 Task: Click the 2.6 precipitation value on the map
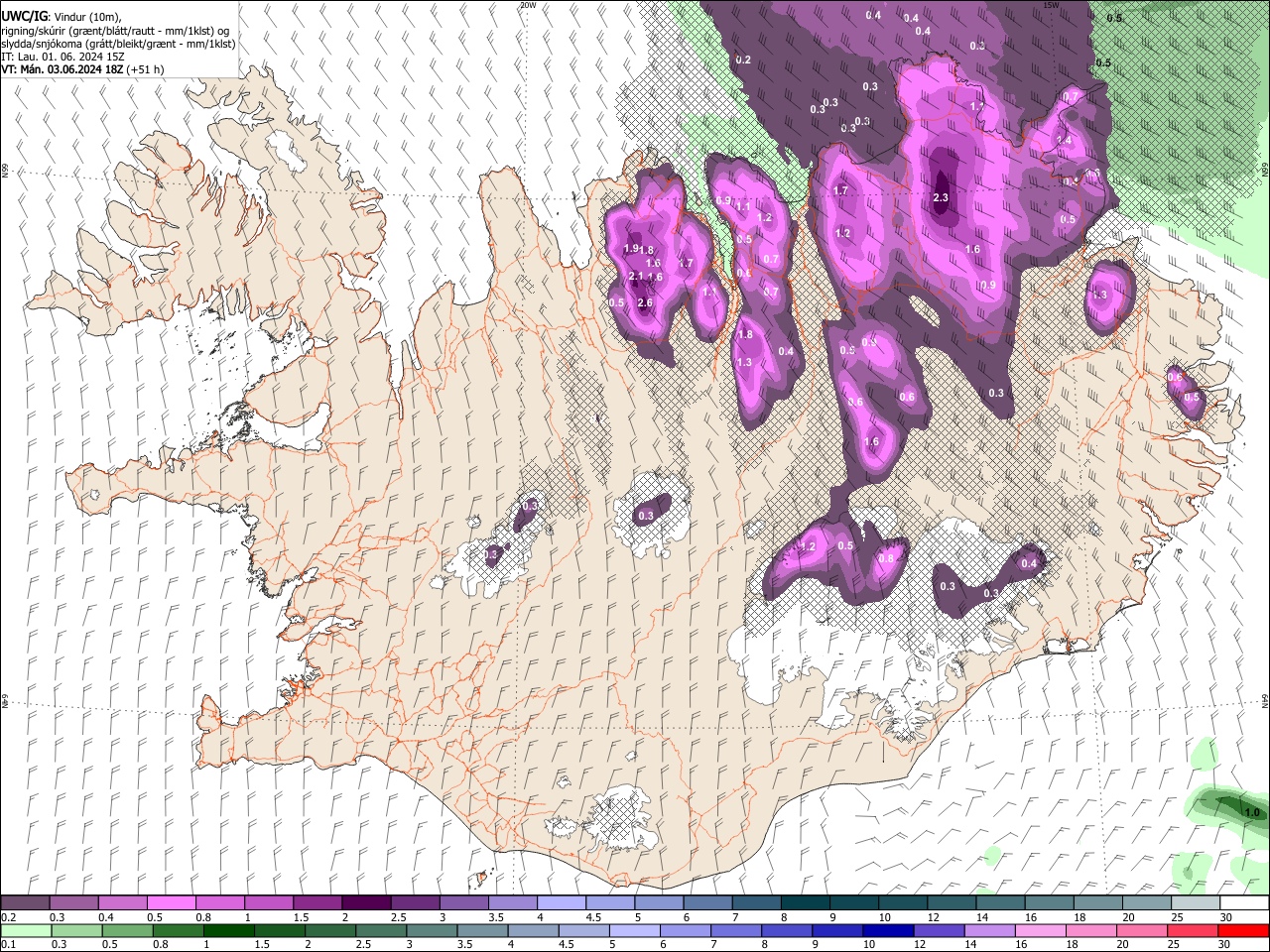645,302
